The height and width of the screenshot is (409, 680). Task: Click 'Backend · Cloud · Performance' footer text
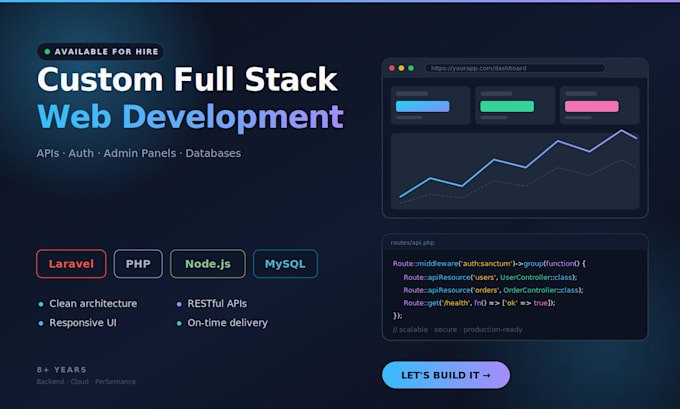point(86,382)
